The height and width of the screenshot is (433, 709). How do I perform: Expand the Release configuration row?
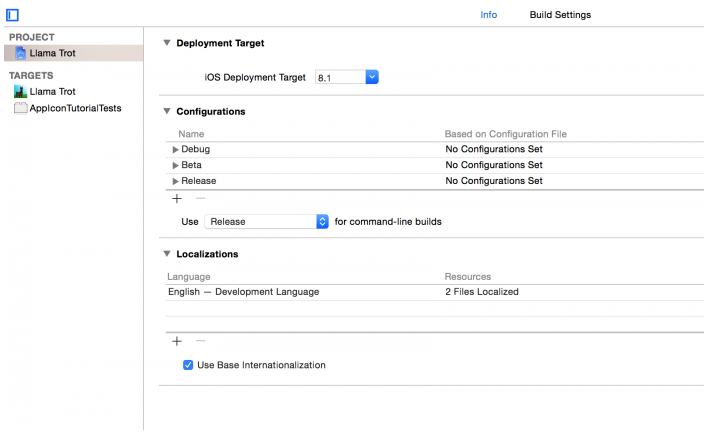tap(176, 181)
